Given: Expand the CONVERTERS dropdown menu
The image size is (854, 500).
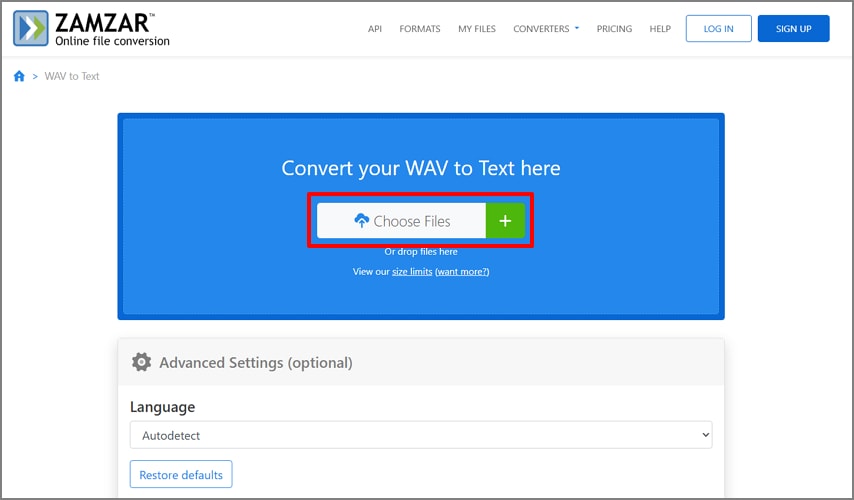Looking at the screenshot, I should [546, 29].
